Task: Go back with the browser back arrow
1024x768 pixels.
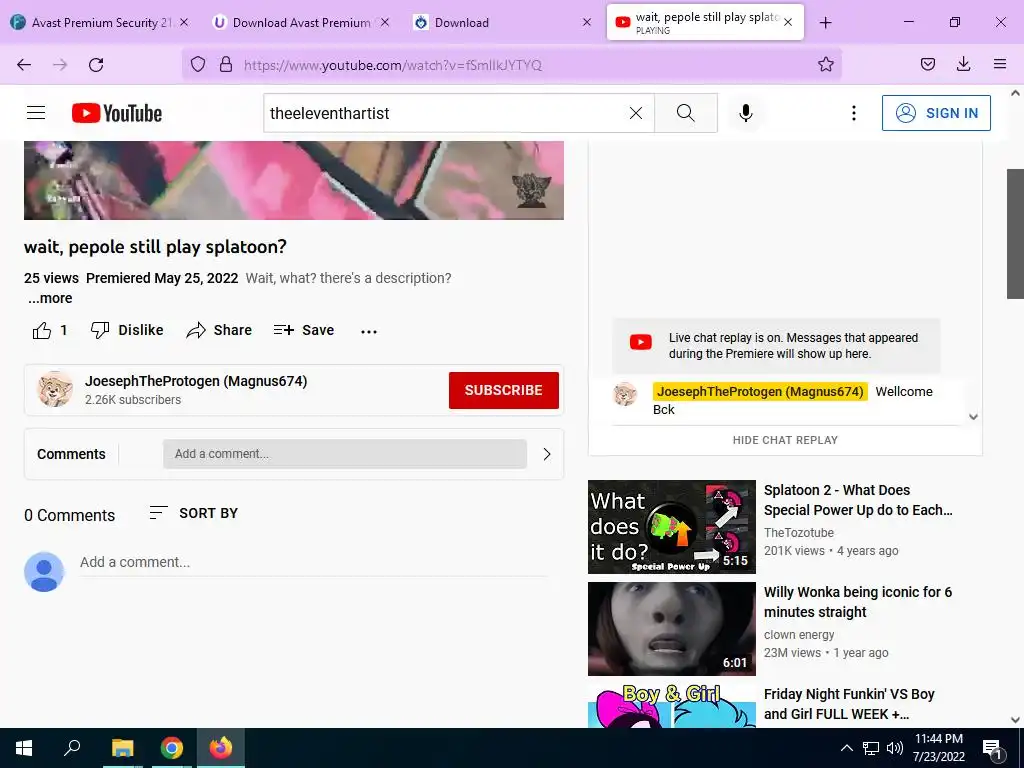Action: click(x=24, y=65)
